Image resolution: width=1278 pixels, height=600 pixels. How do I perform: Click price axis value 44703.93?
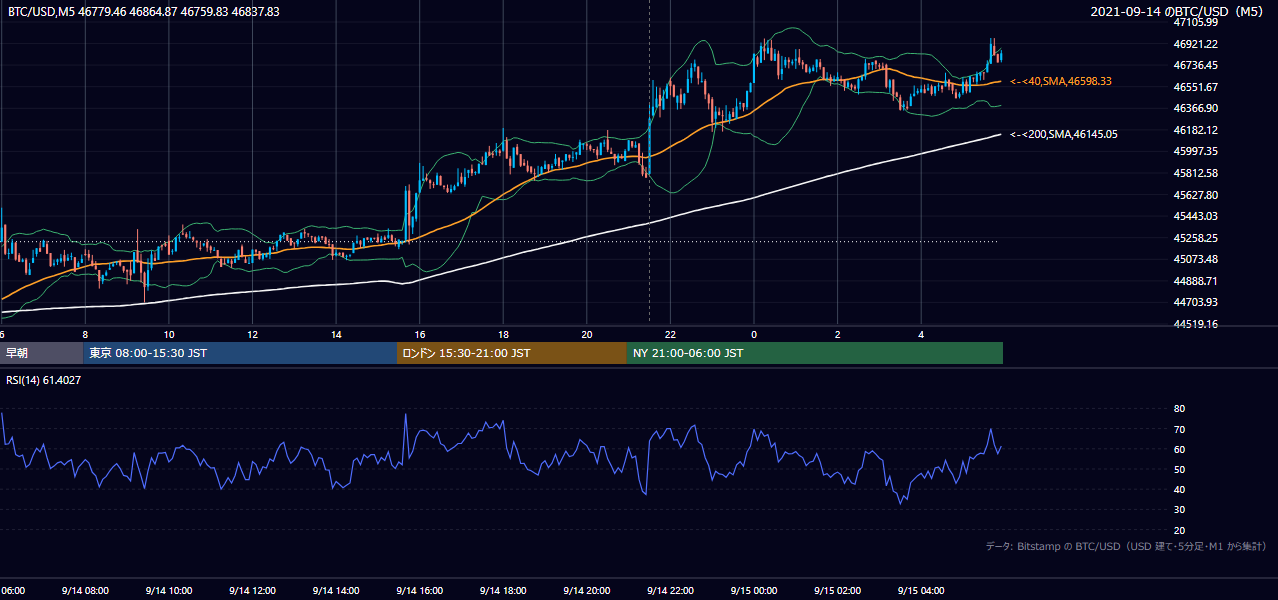(x=1195, y=302)
